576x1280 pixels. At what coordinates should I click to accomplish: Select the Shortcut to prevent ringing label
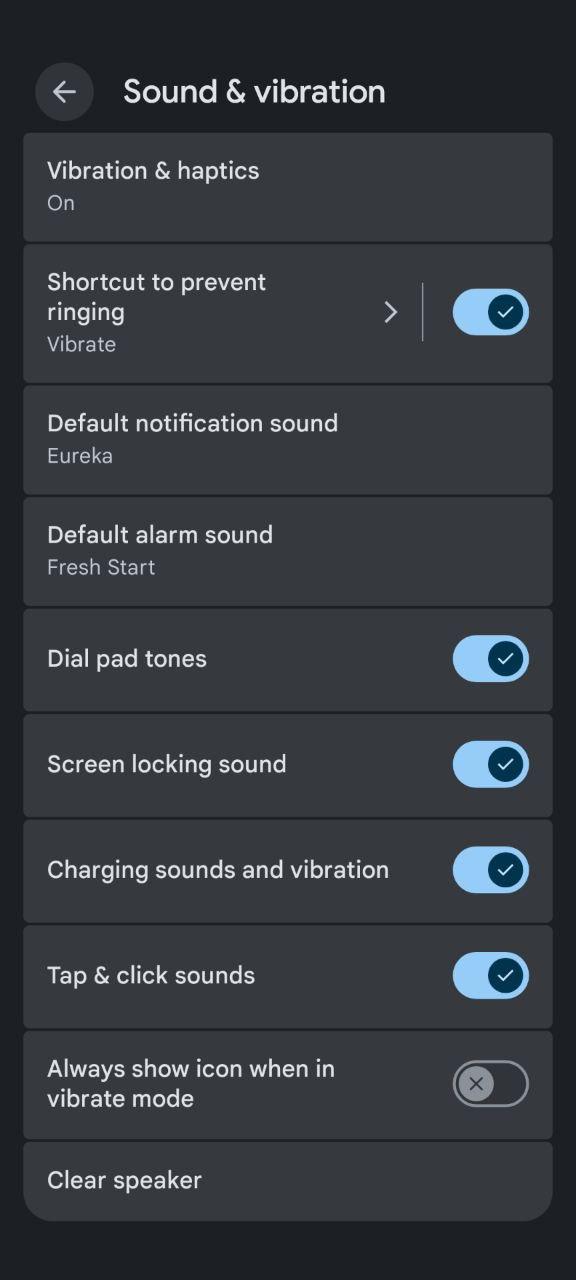pos(156,297)
